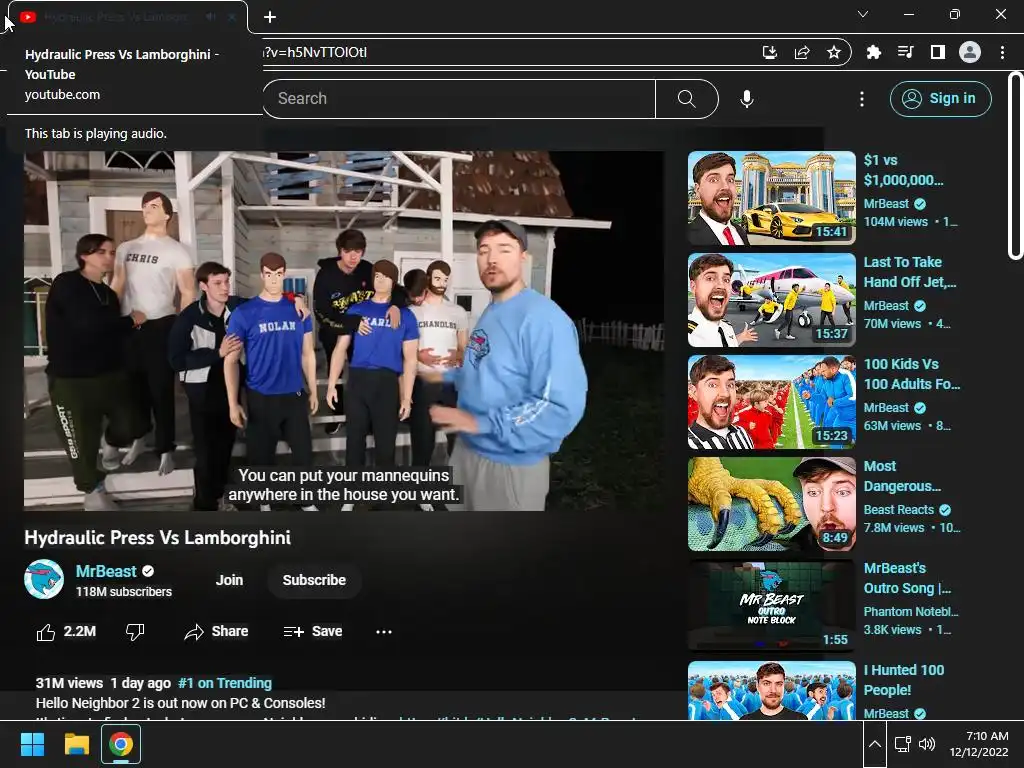Subscribe to MrBeast channel
Screen dimensions: 1024x768
coord(314,580)
